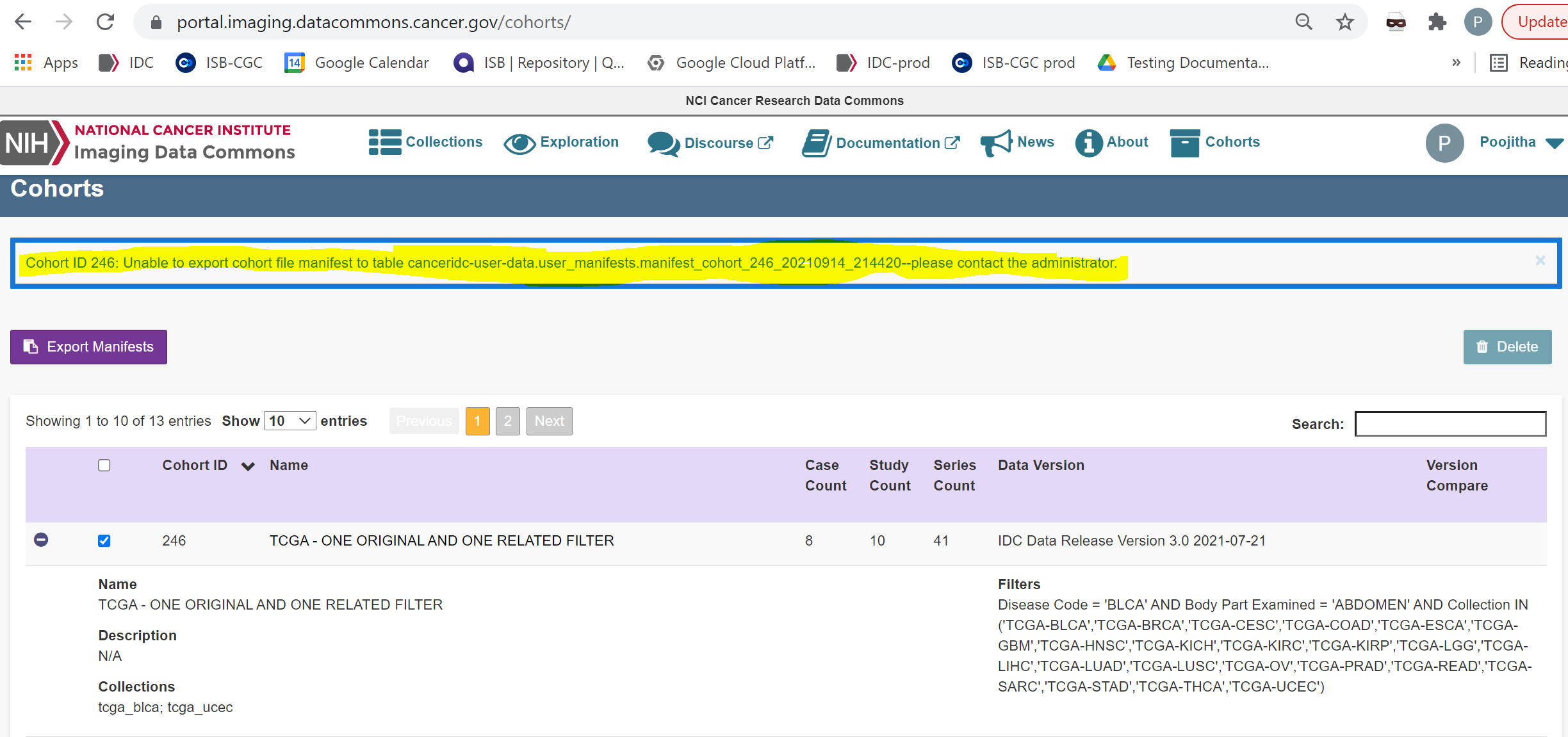
Task: Click the Discourse chat bubble icon
Action: point(663,143)
